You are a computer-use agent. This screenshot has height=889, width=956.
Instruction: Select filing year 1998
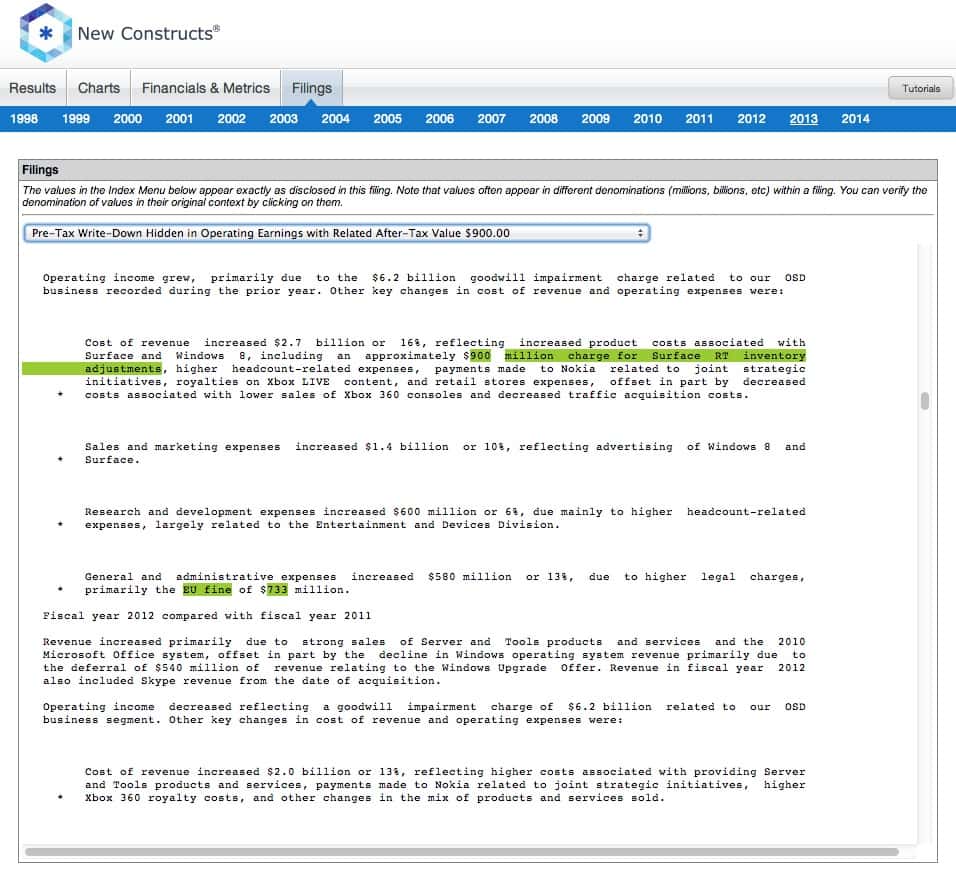click(24, 119)
